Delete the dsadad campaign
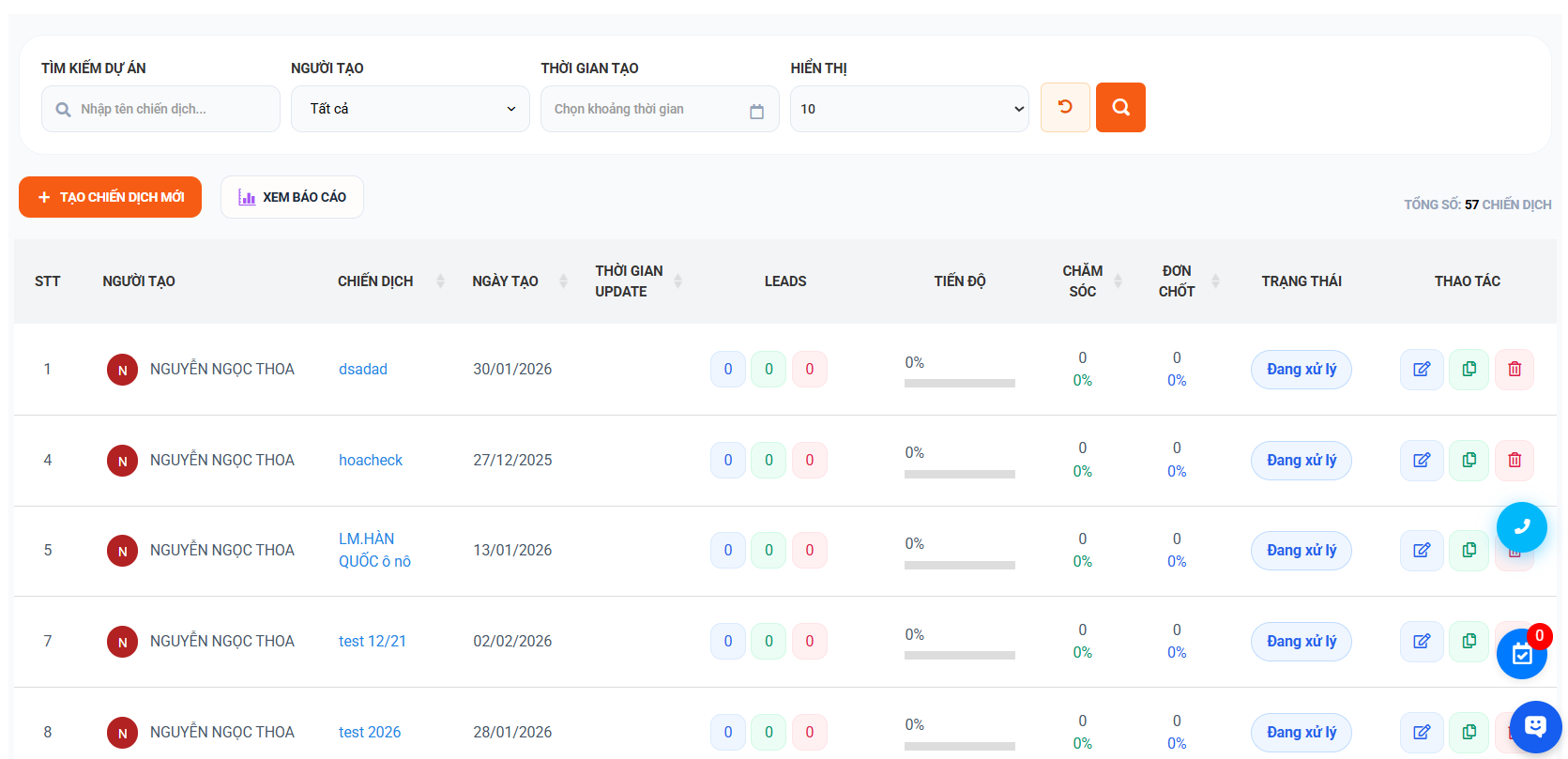This screenshot has height=759, width=1568. coord(1514,370)
